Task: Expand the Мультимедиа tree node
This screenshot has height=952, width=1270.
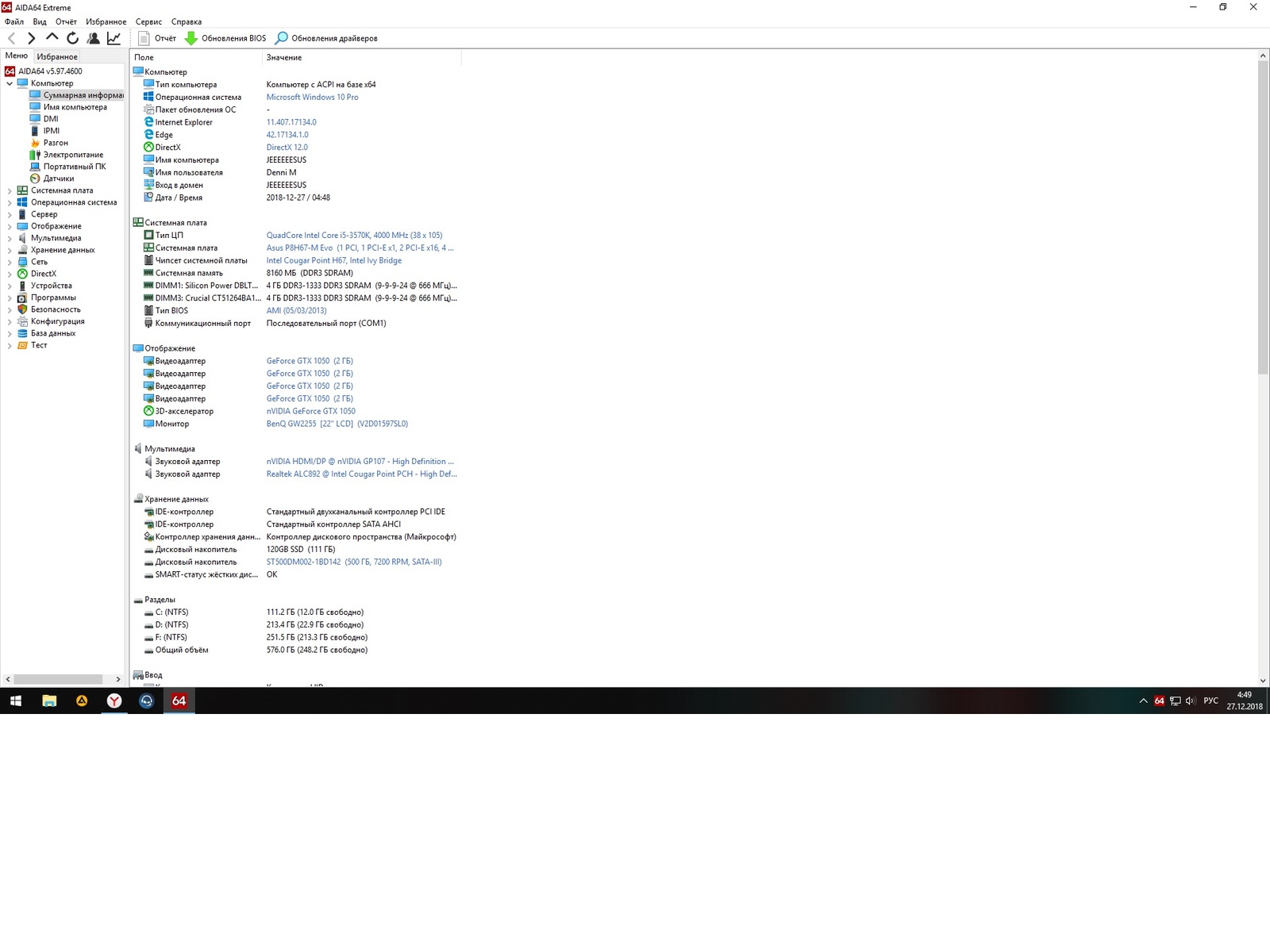Action: click(x=10, y=238)
